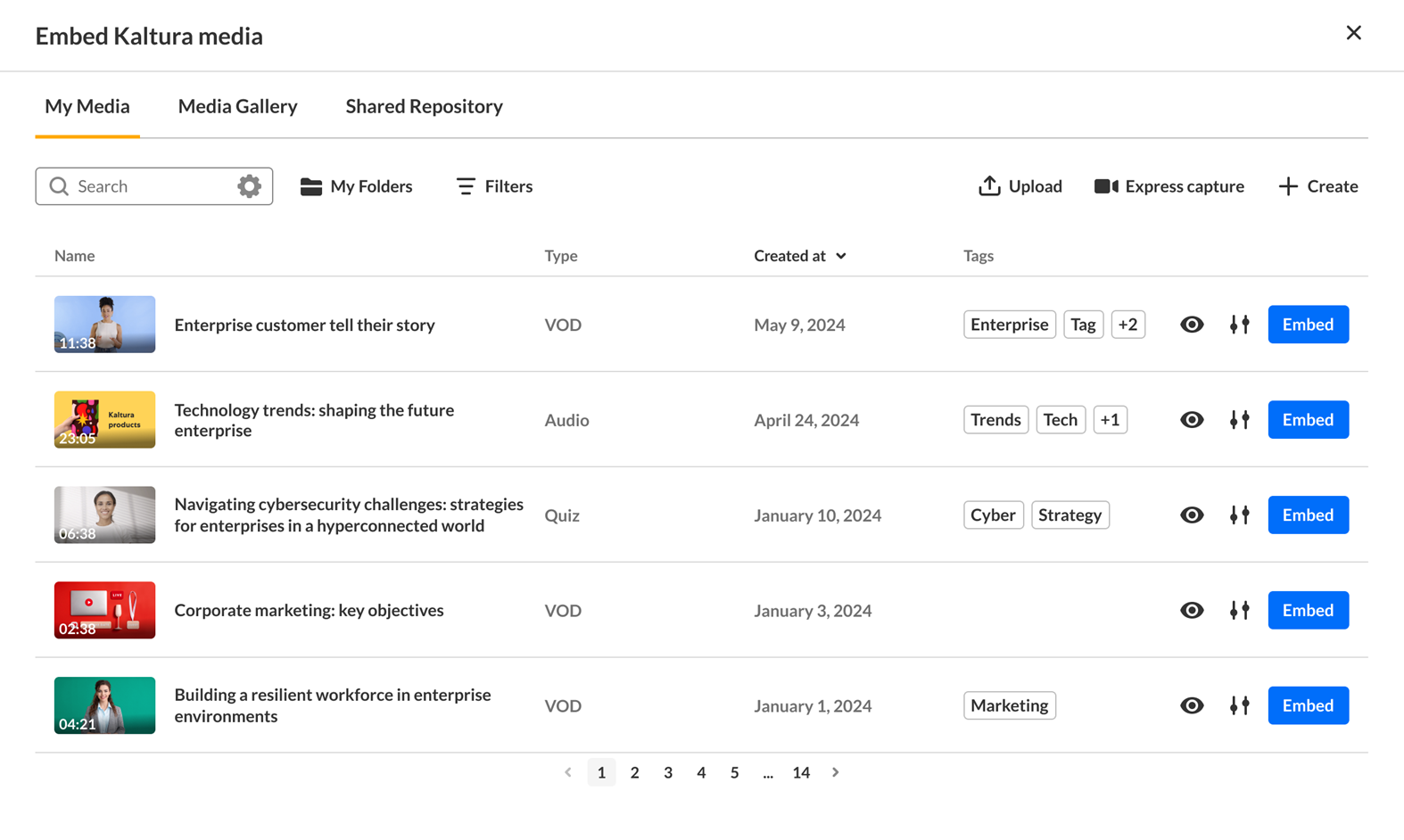Sort by Created at column arrow
This screenshot has width=1404, height=840.
(841, 256)
